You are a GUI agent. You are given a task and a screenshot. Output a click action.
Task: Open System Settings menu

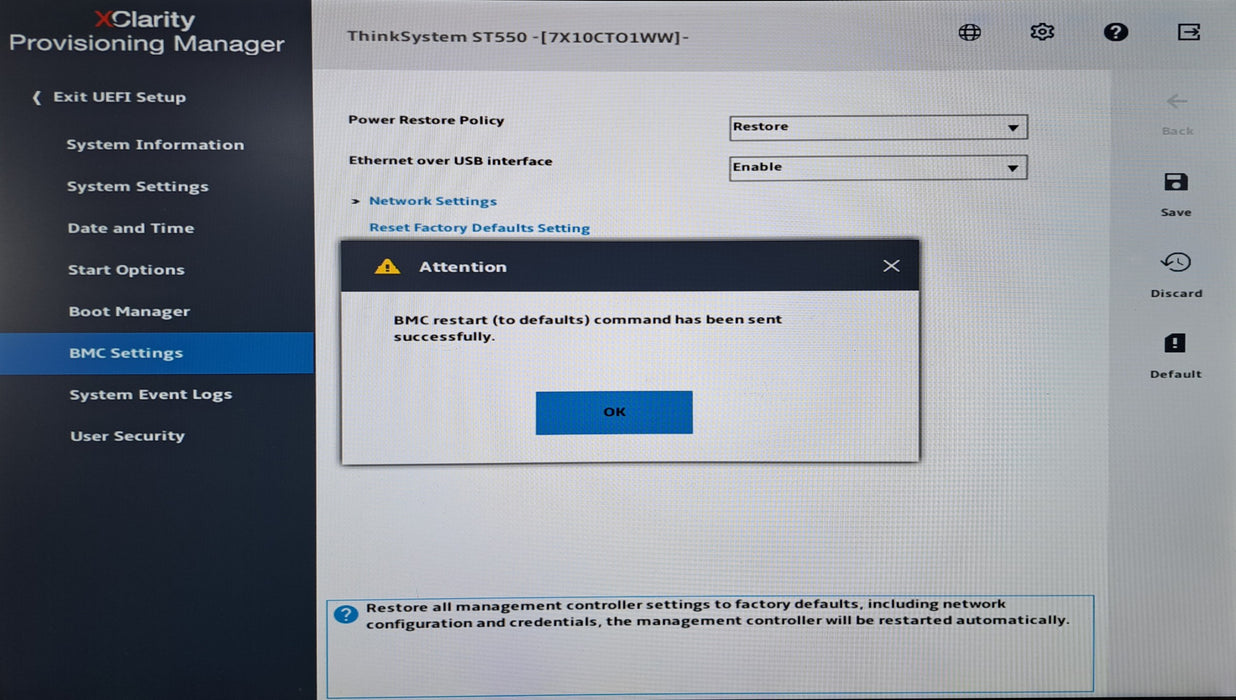pyautogui.click(x=138, y=187)
